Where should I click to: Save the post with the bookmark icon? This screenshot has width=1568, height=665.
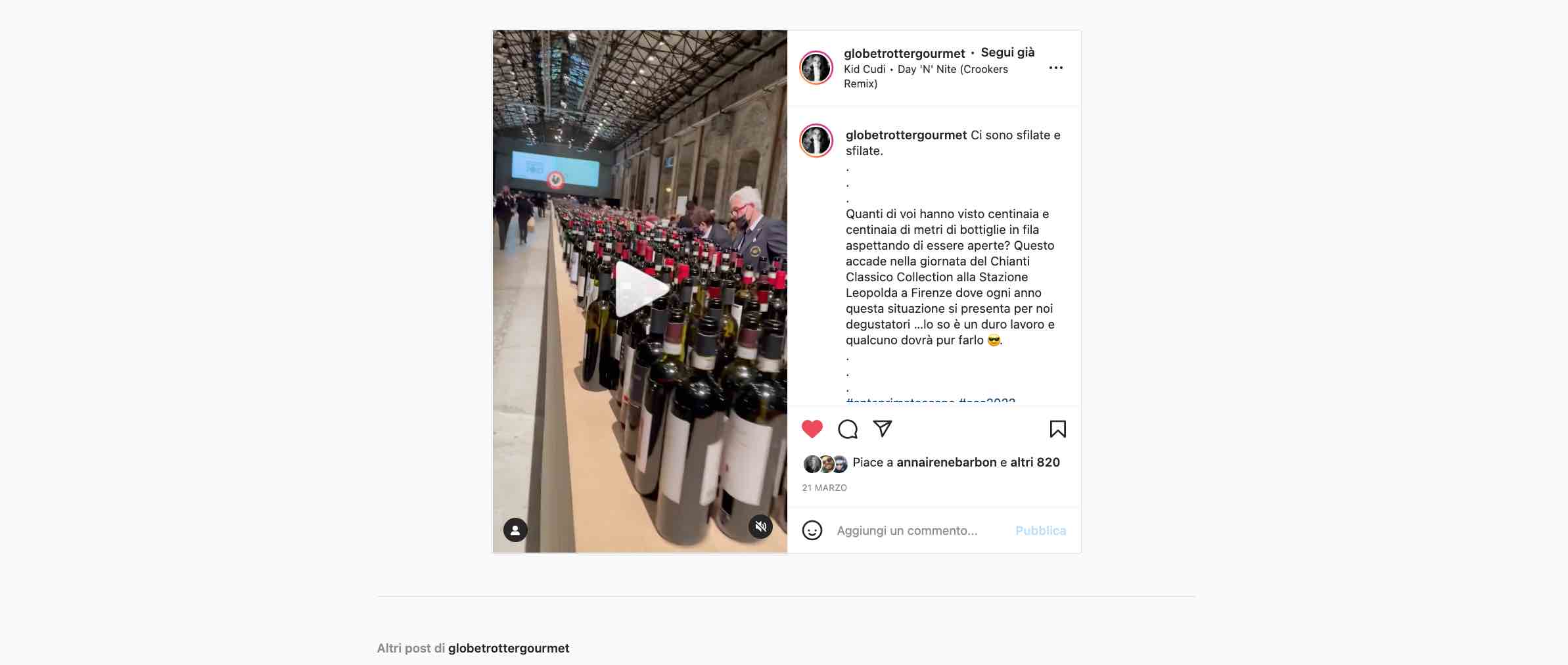tap(1057, 429)
